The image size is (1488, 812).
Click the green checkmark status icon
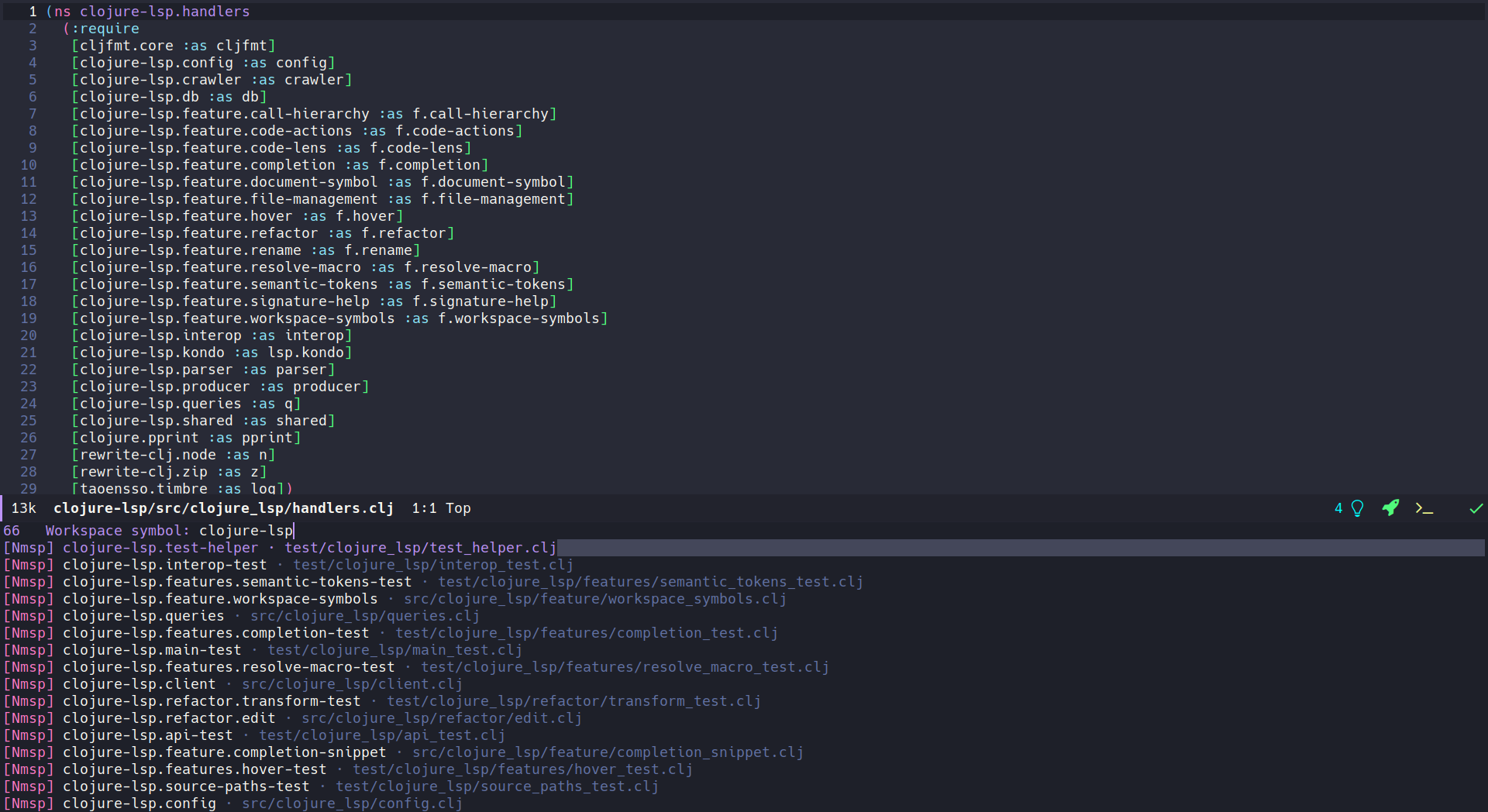[1476, 508]
